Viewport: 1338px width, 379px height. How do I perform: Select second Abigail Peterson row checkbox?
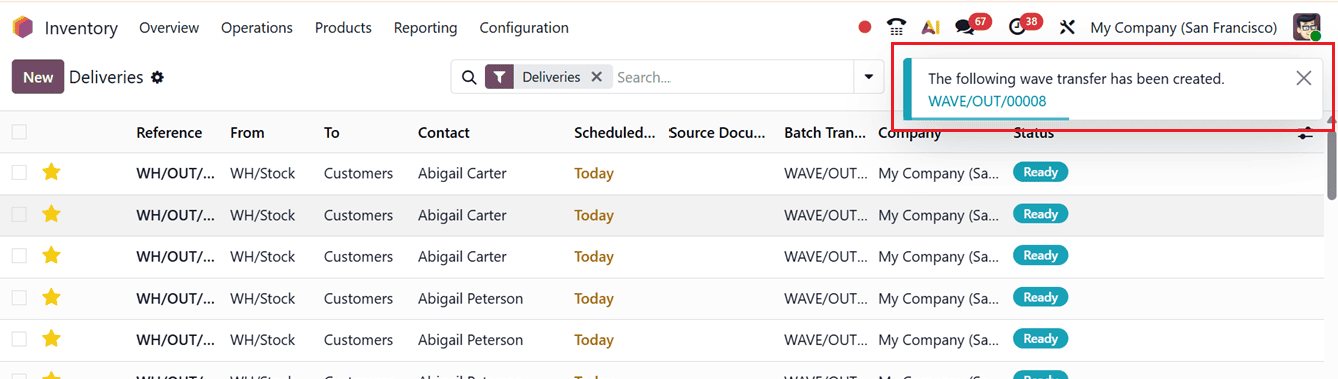19,340
